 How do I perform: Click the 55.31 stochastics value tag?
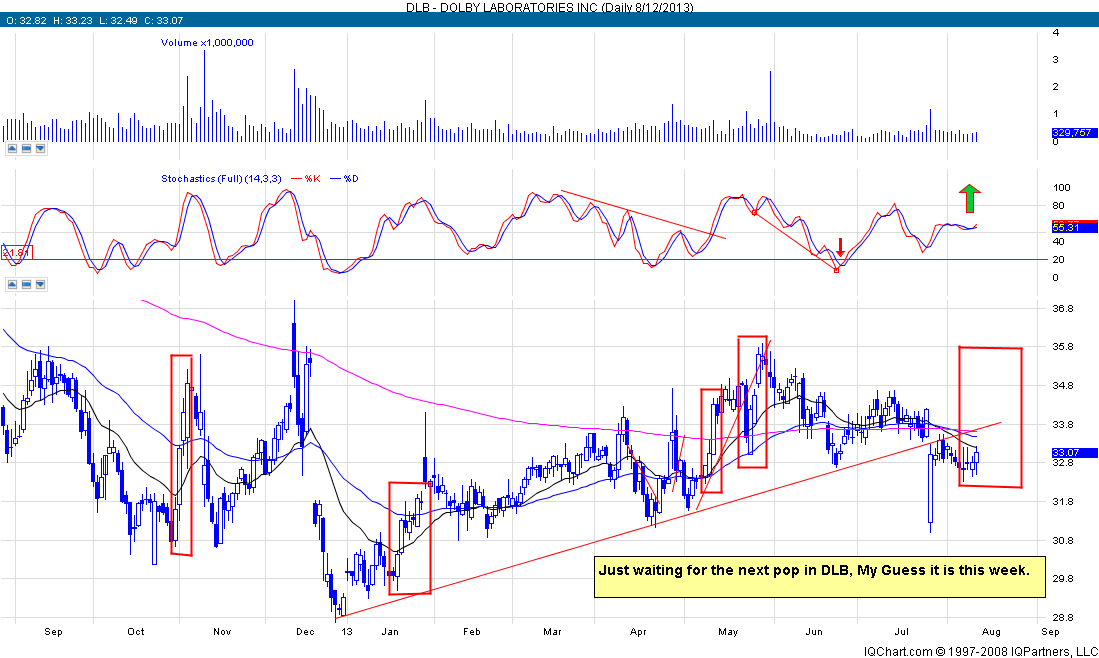[1064, 228]
